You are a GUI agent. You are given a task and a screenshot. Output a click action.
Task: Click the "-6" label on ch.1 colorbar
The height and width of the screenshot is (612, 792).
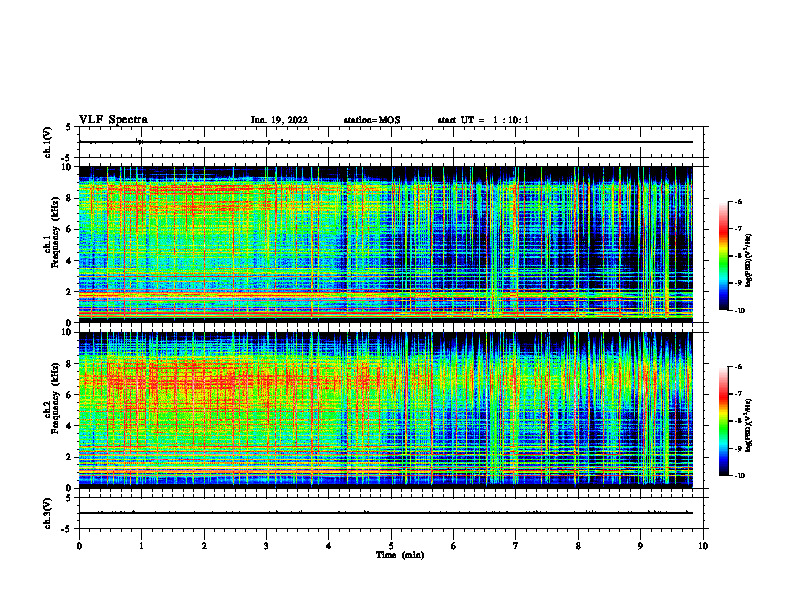coord(739,202)
